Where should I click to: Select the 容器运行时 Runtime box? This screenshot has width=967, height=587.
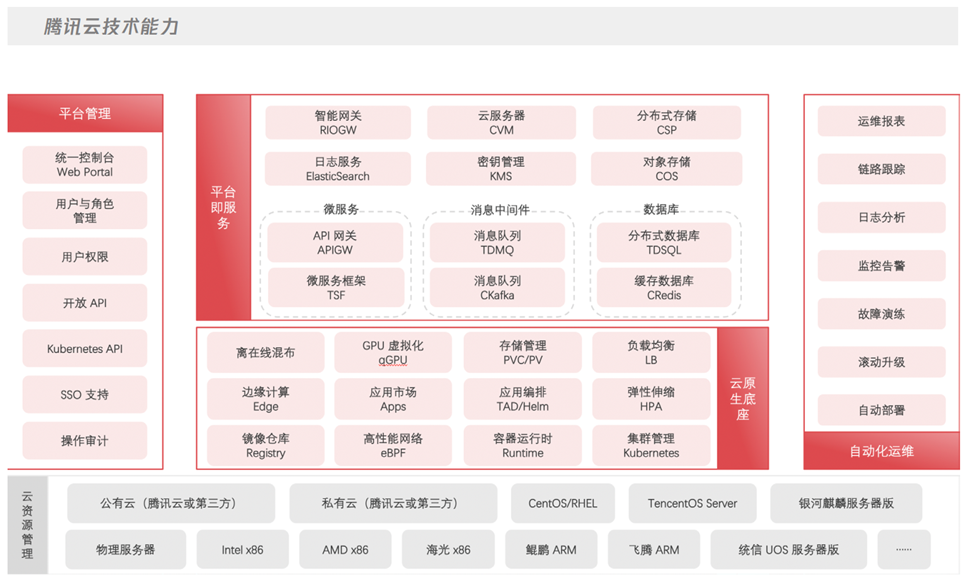point(522,446)
